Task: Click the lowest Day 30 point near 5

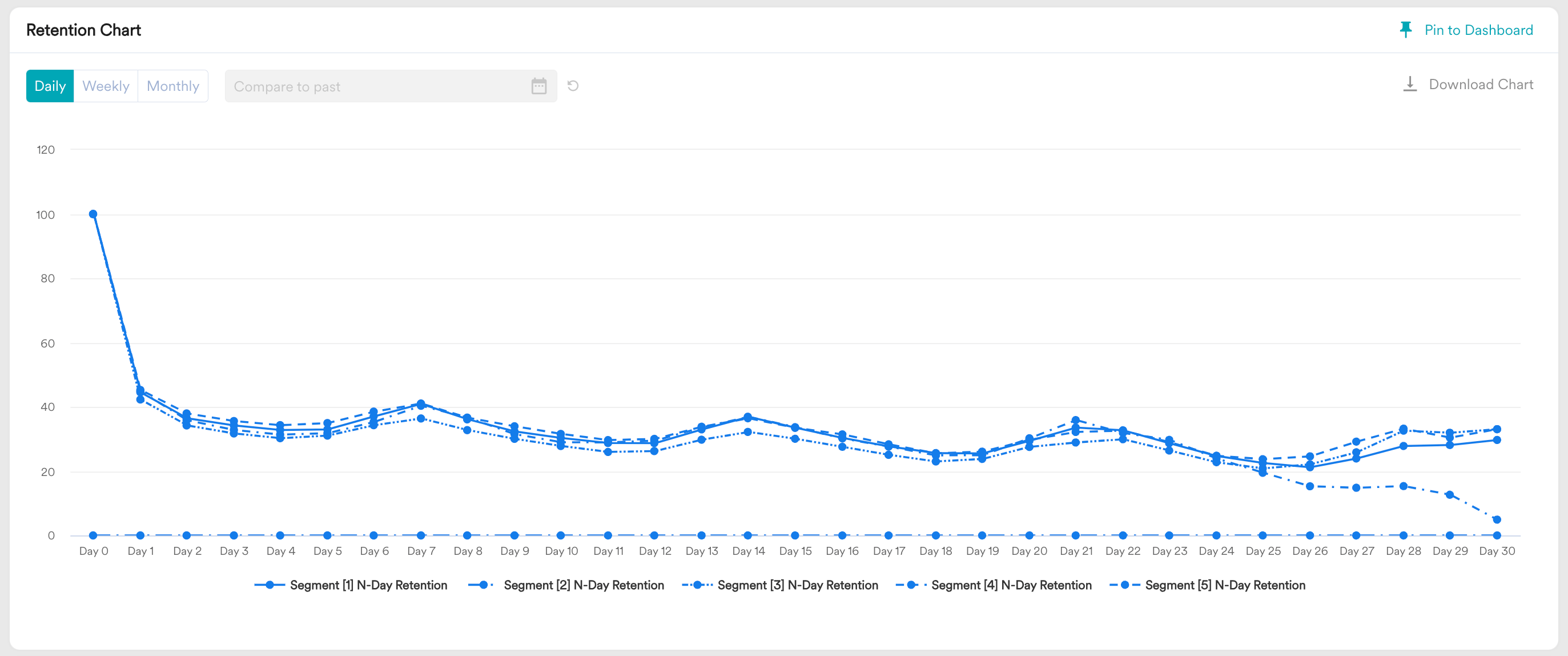Action: point(1497,519)
